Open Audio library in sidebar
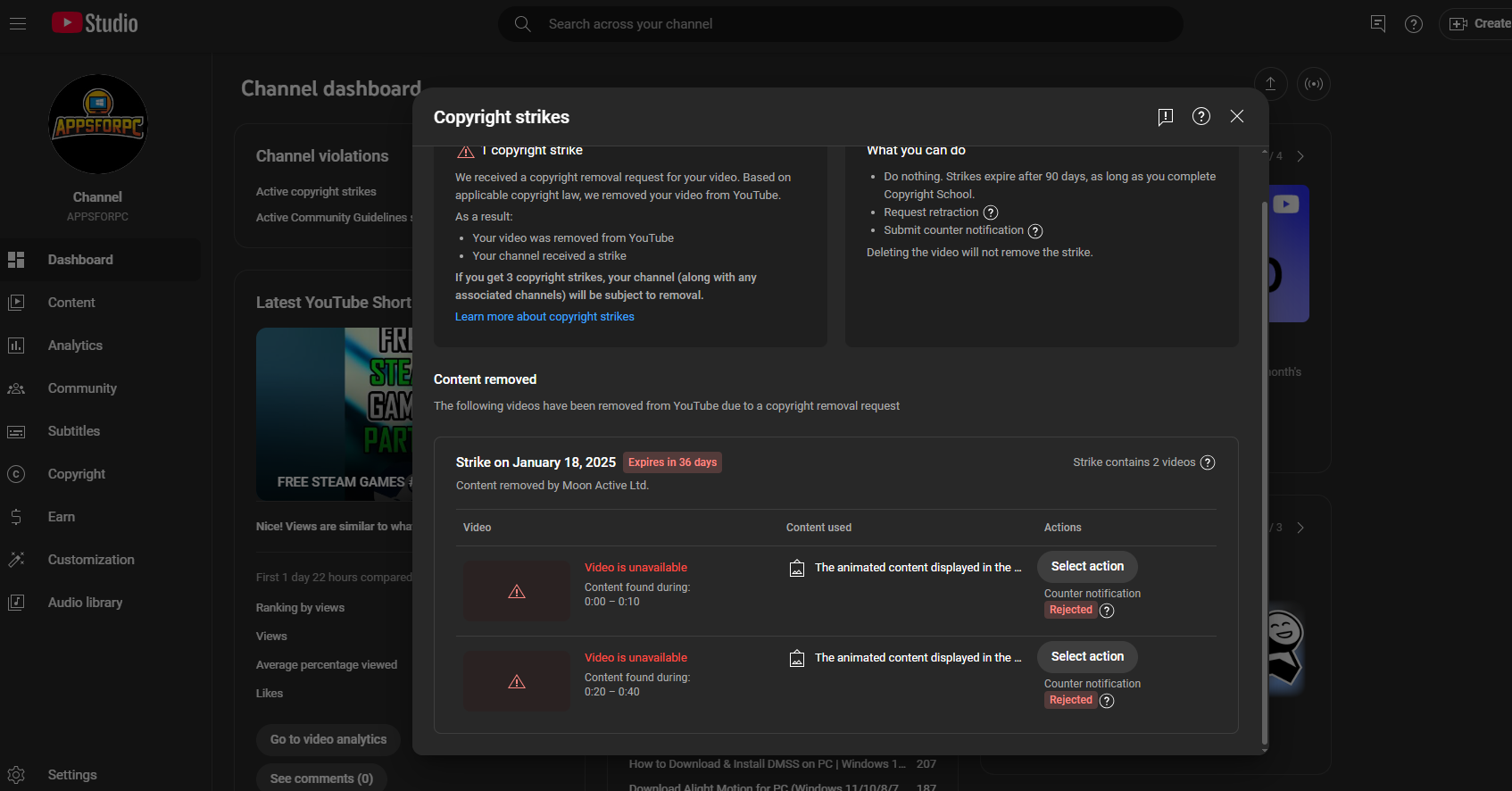1512x791 pixels. 100,603
